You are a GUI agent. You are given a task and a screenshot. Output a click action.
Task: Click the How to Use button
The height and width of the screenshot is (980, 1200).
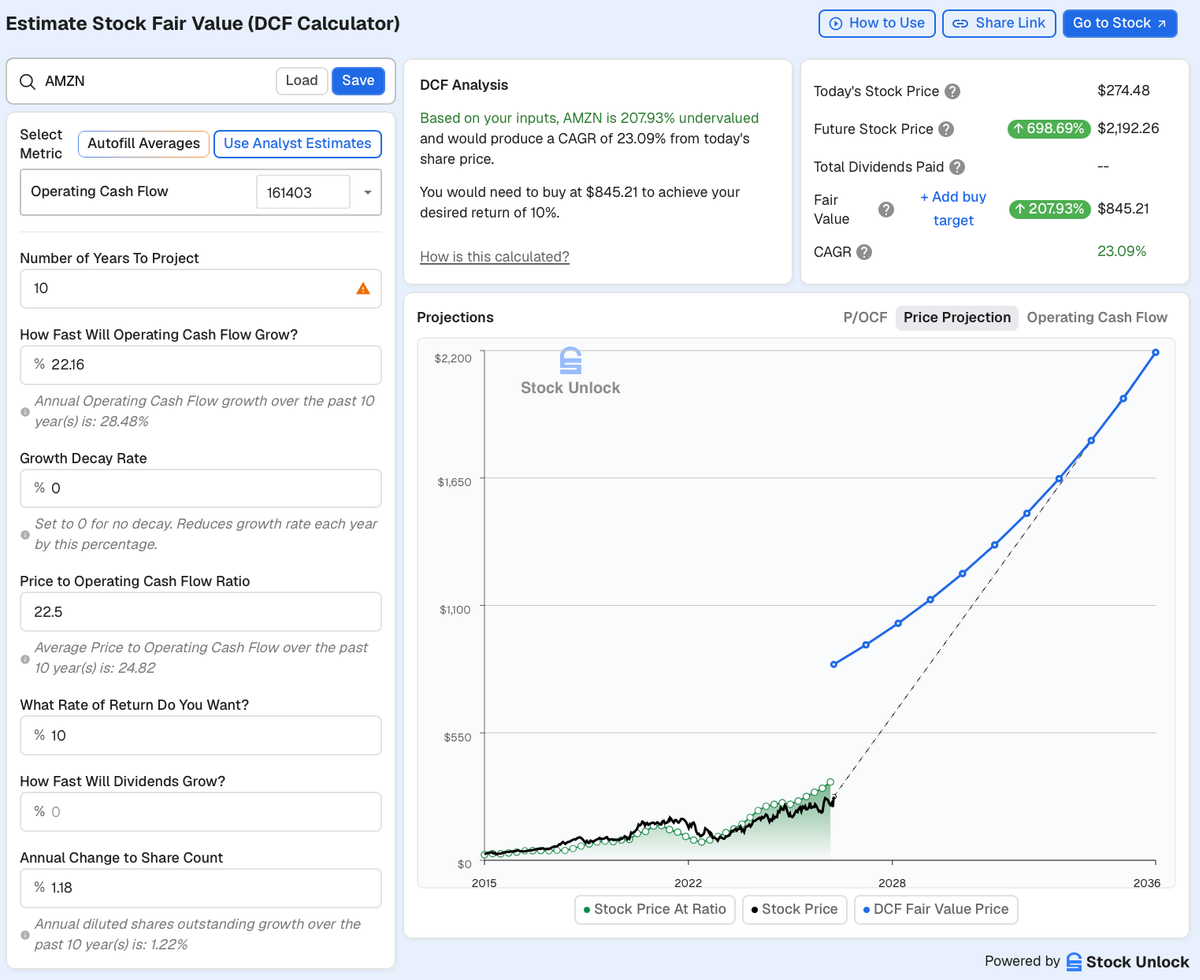[877, 23]
